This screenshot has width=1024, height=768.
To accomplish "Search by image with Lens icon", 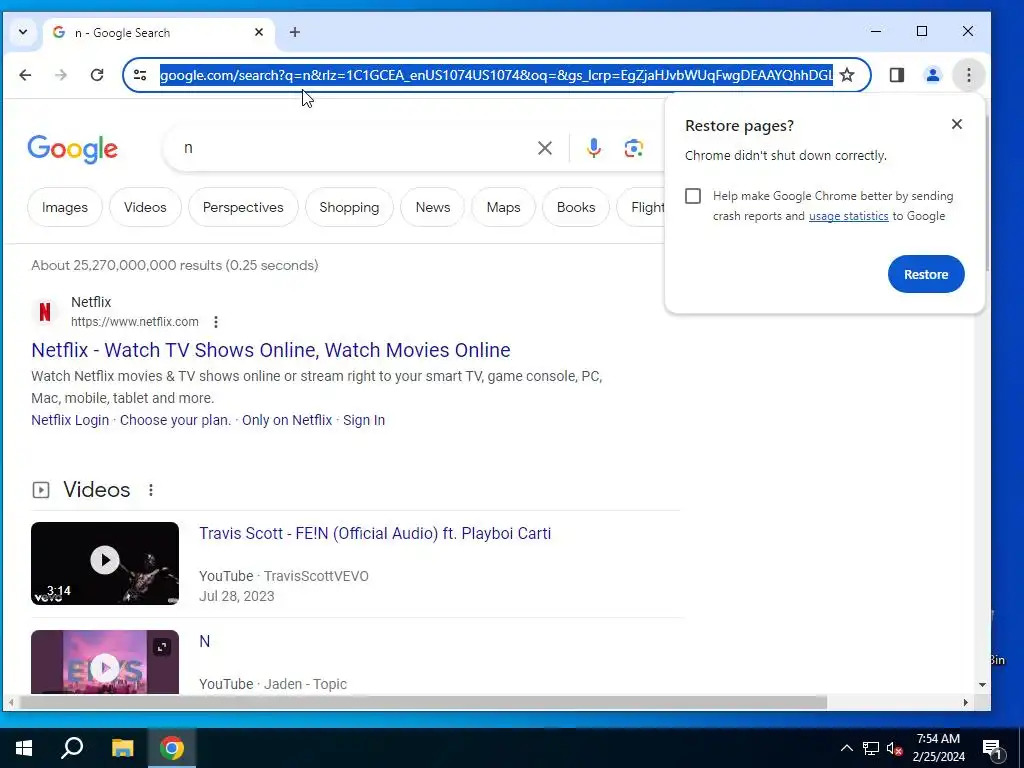I will coord(633,148).
